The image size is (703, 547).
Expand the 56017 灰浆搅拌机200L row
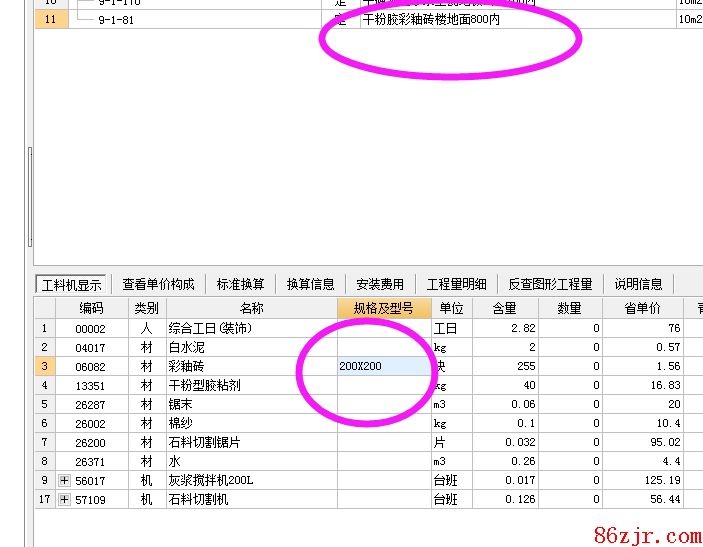pos(65,481)
